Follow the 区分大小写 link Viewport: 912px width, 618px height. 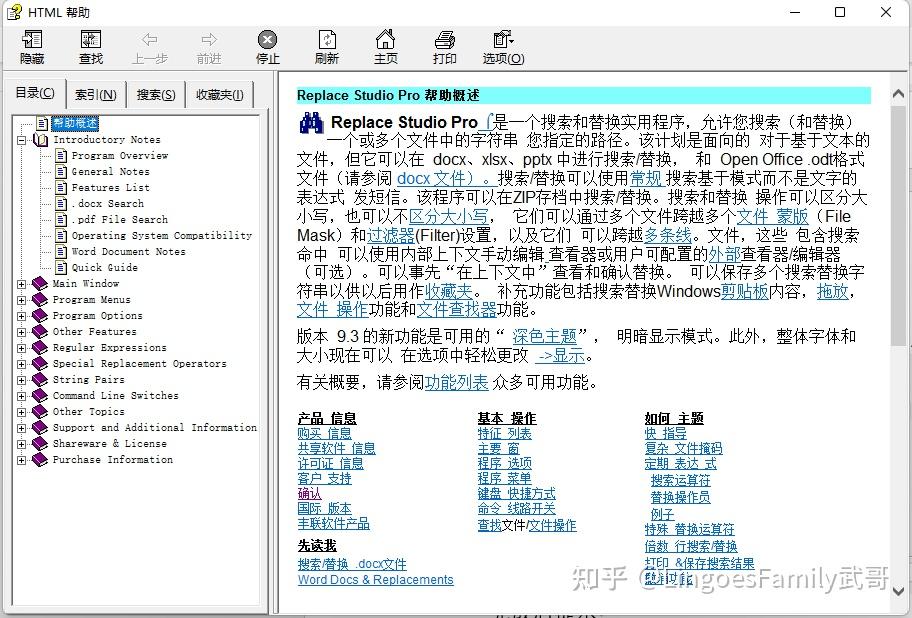448,216
